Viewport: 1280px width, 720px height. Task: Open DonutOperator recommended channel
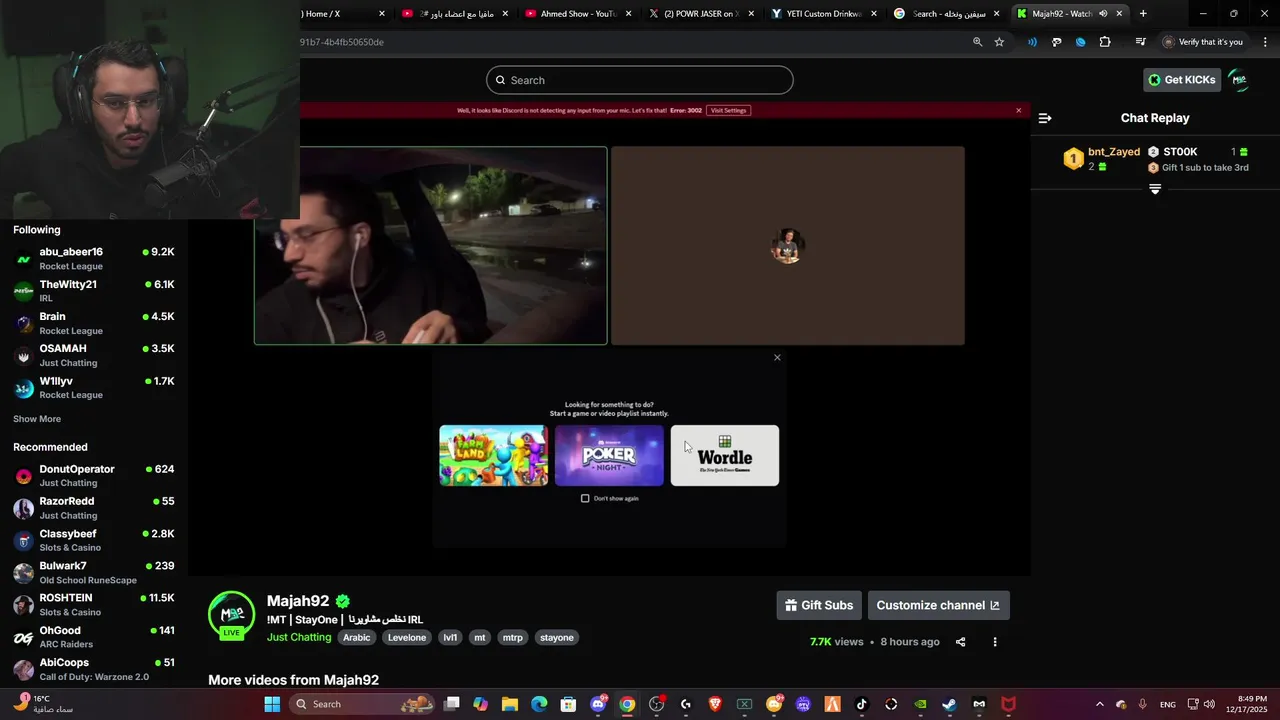click(x=94, y=475)
